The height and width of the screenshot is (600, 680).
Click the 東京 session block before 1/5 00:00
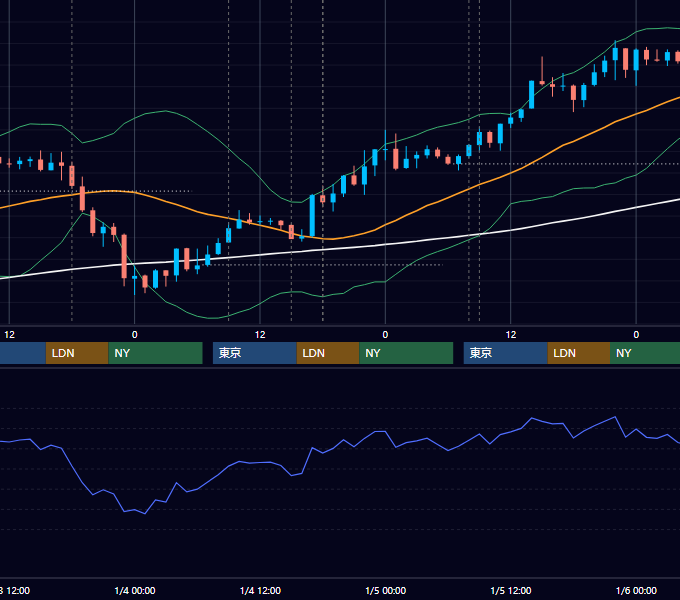(x=255, y=353)
